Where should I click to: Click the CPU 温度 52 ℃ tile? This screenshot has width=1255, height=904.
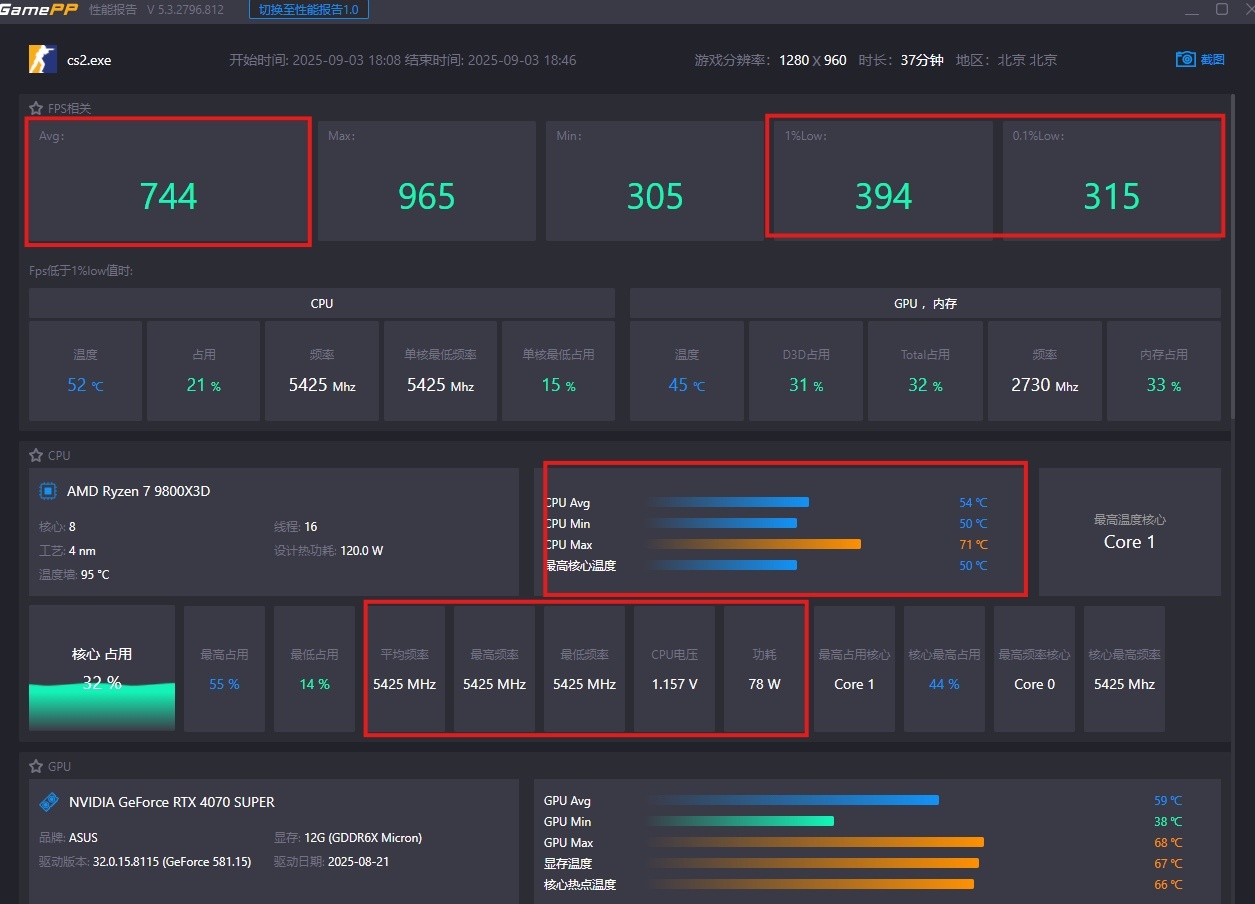click(85, 371)
